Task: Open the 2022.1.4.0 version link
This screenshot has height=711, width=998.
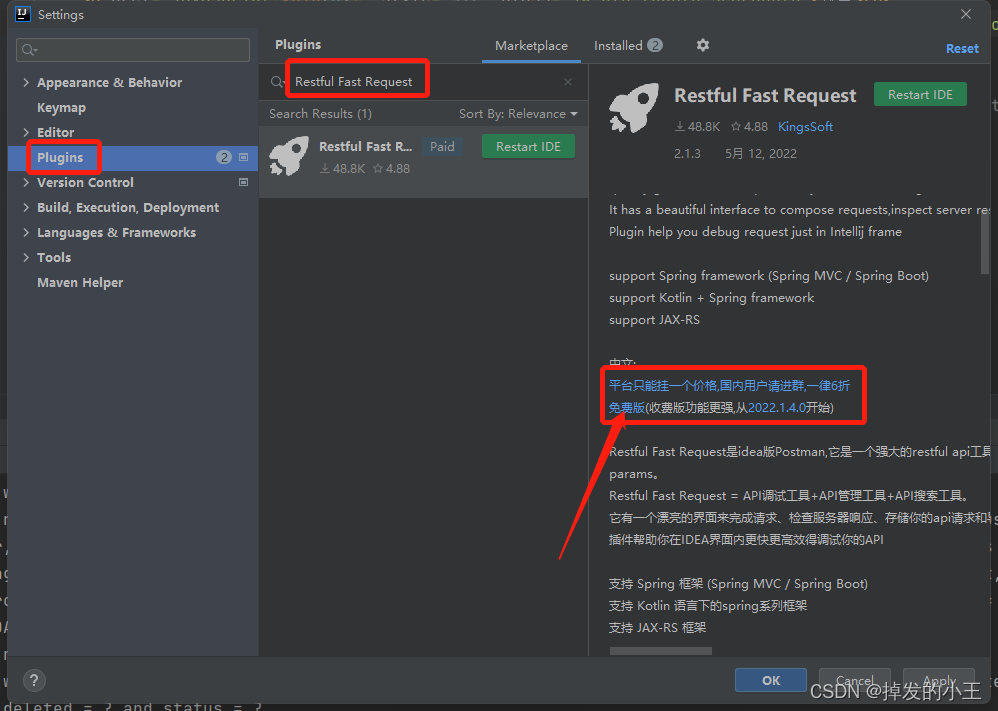Action: point(777,407)
